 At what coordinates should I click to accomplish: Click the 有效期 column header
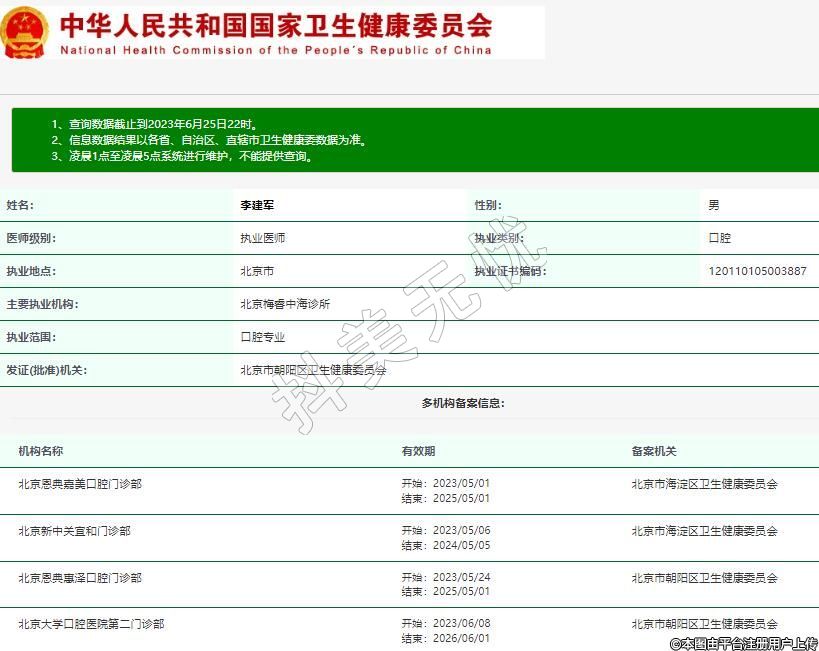point(418,451)
